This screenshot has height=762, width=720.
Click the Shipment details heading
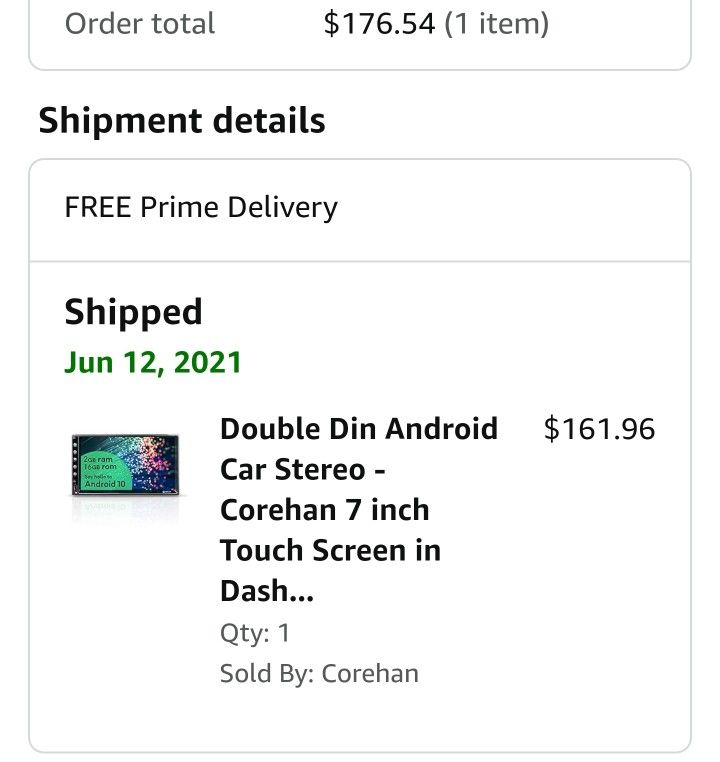point(182,121)
